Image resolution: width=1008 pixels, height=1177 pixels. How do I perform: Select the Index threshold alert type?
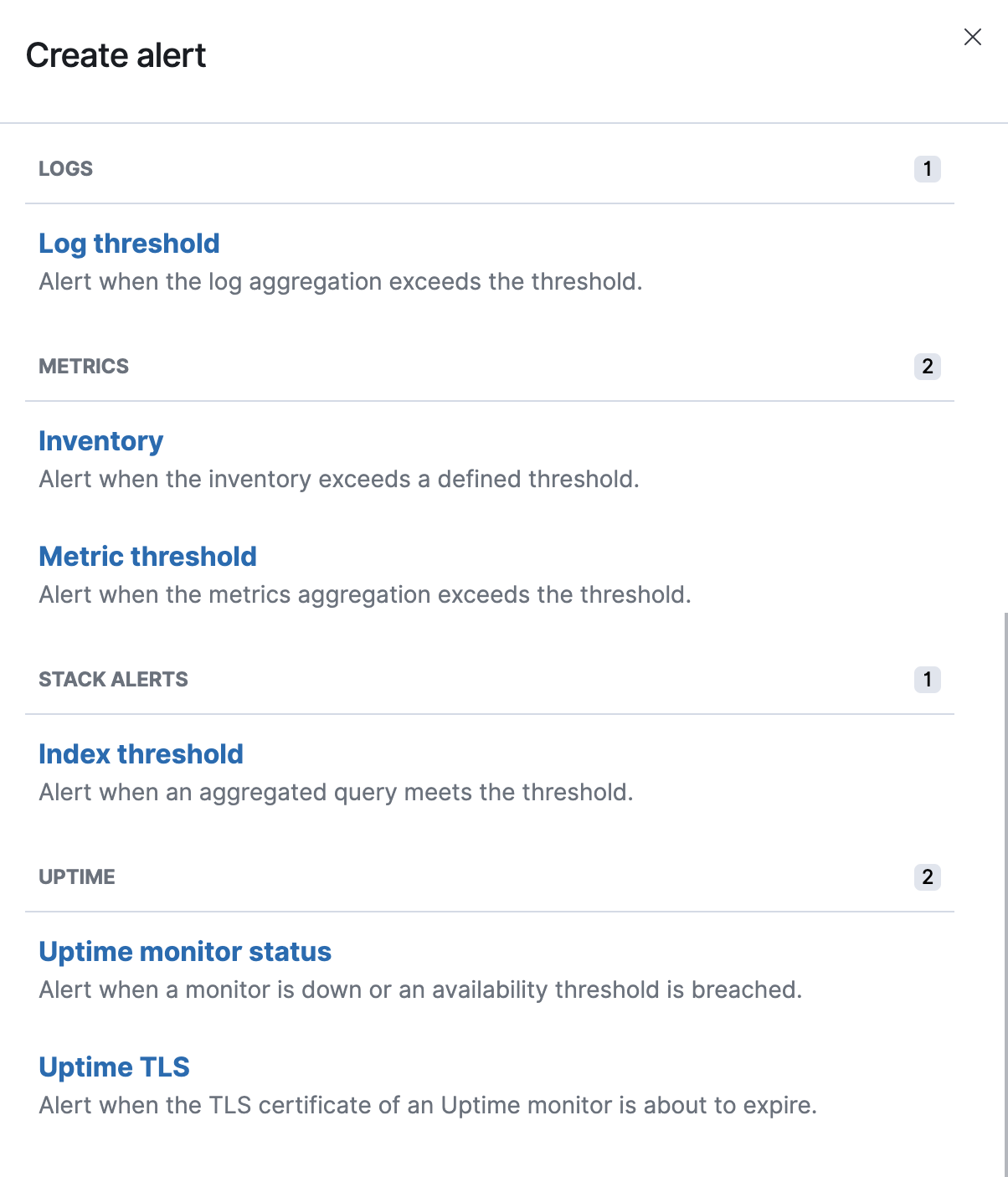141,754
